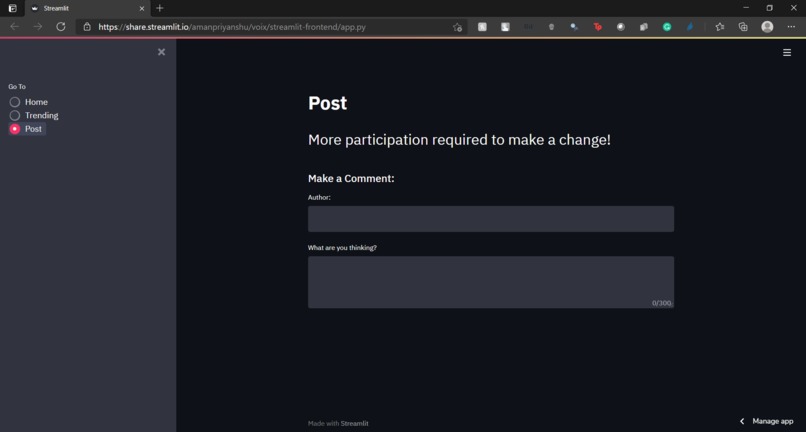The width and height of the screenshot is (806, 432).
Task: Add this page to favorites with the star icon
Action: 457,27
